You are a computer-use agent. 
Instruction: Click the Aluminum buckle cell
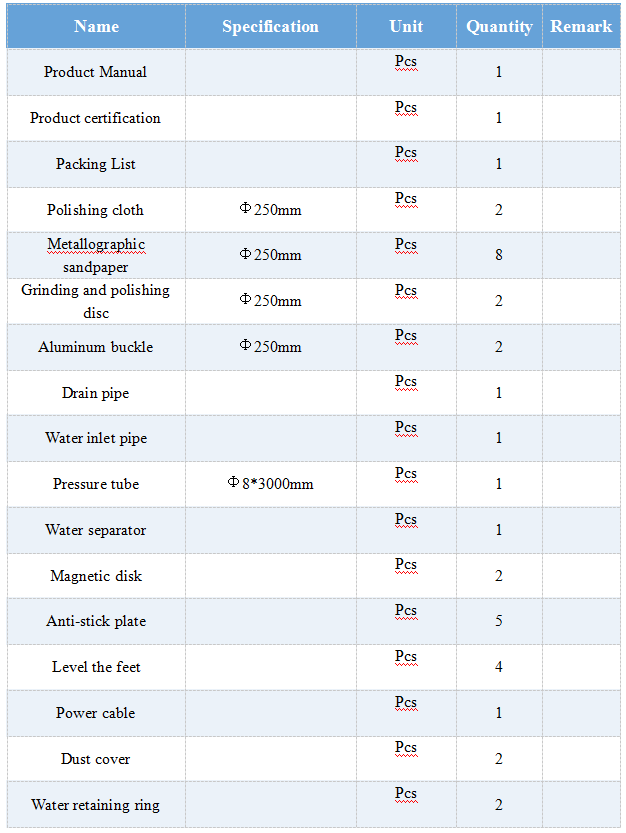pyautogui.click(x=96, y=347)
